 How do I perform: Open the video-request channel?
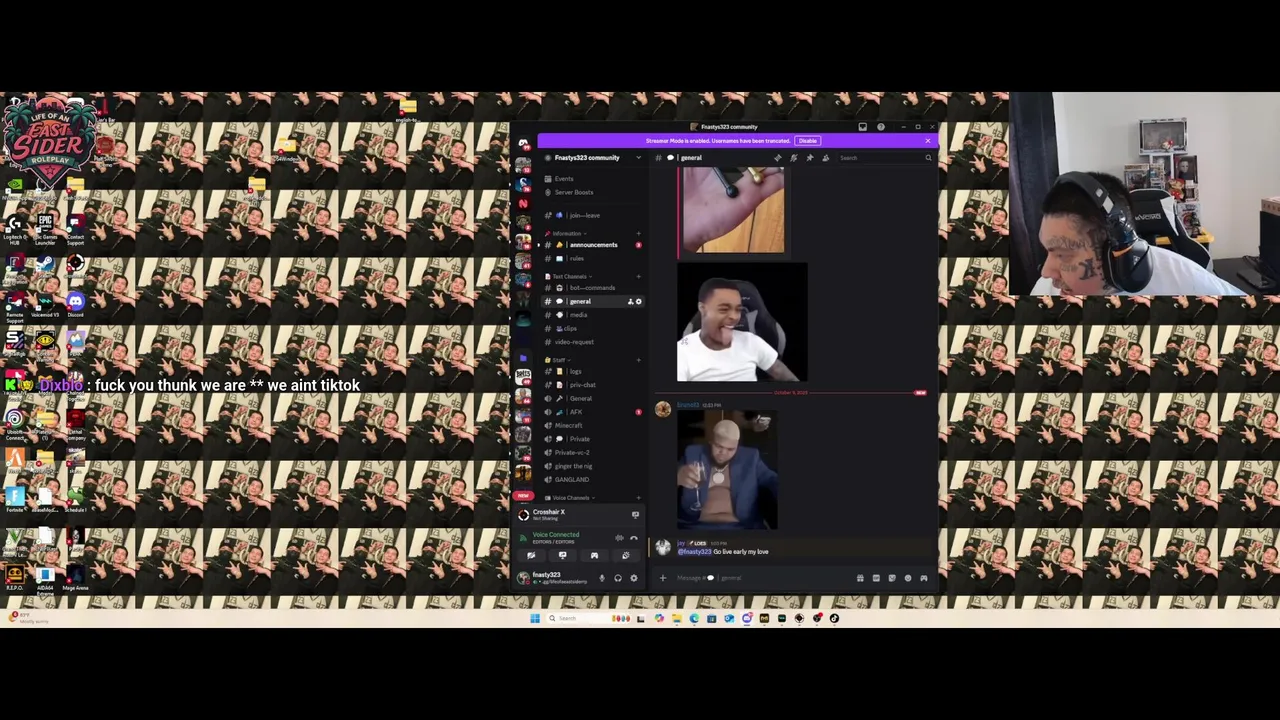574,342
